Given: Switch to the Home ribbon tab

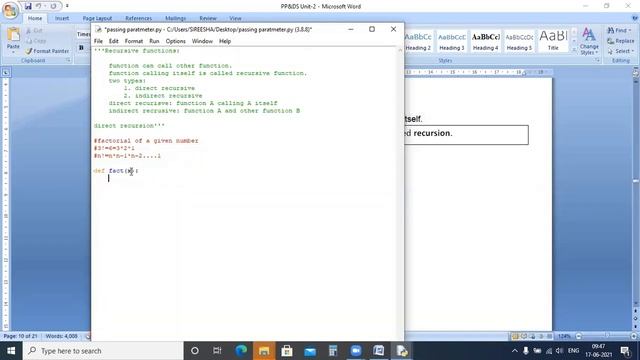Looking at the screenshot, I should 35,18.
